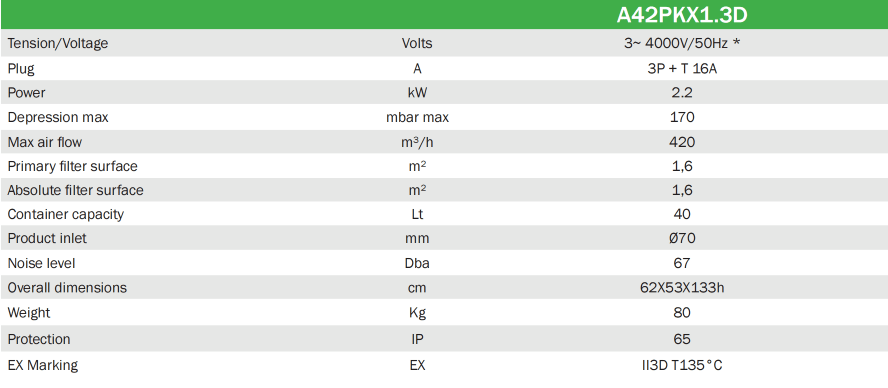Select the Depression max label
888x388 pixels.
coord(58,117)
